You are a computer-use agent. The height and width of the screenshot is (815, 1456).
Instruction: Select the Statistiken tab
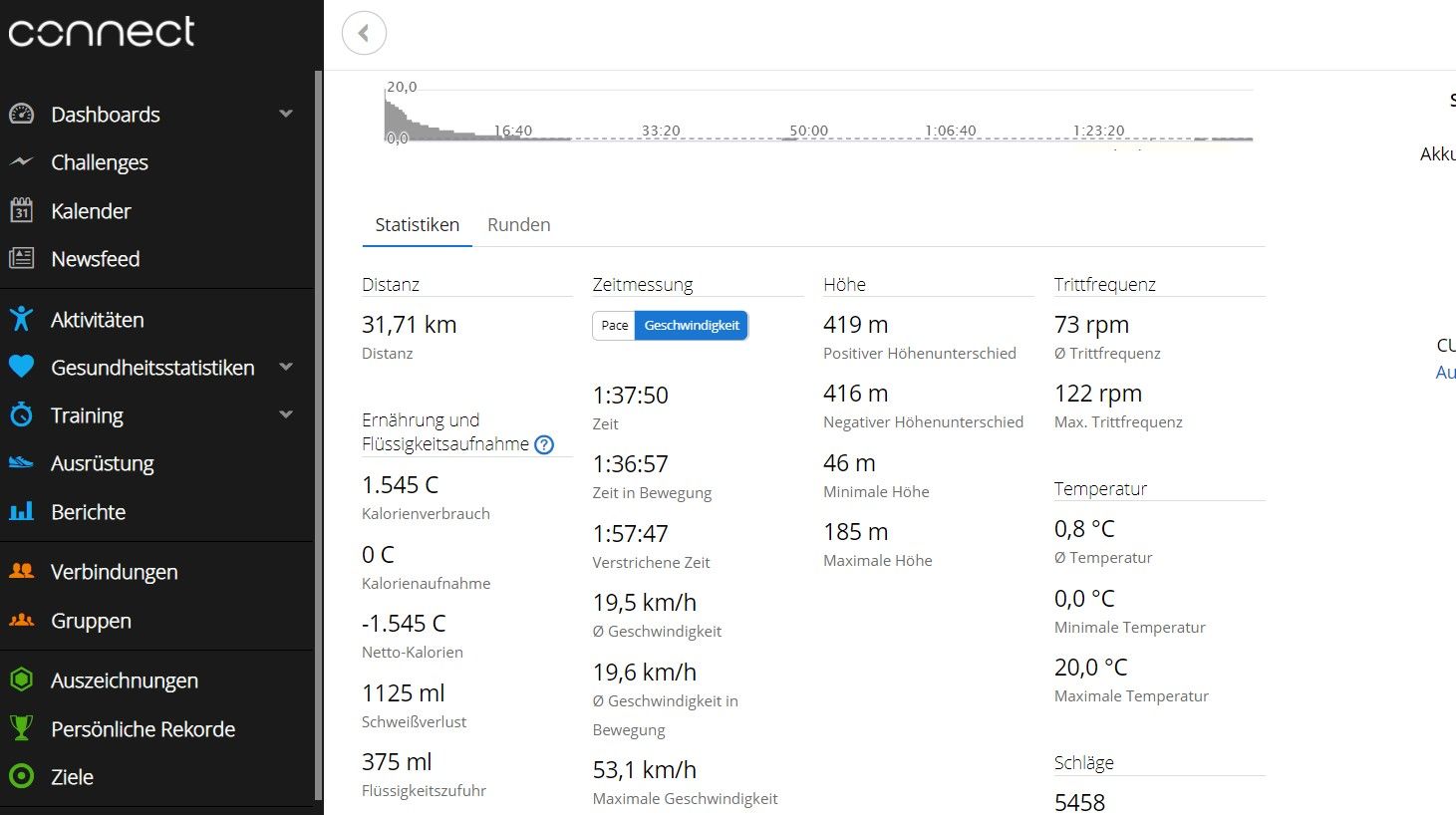tap(417, 224)
